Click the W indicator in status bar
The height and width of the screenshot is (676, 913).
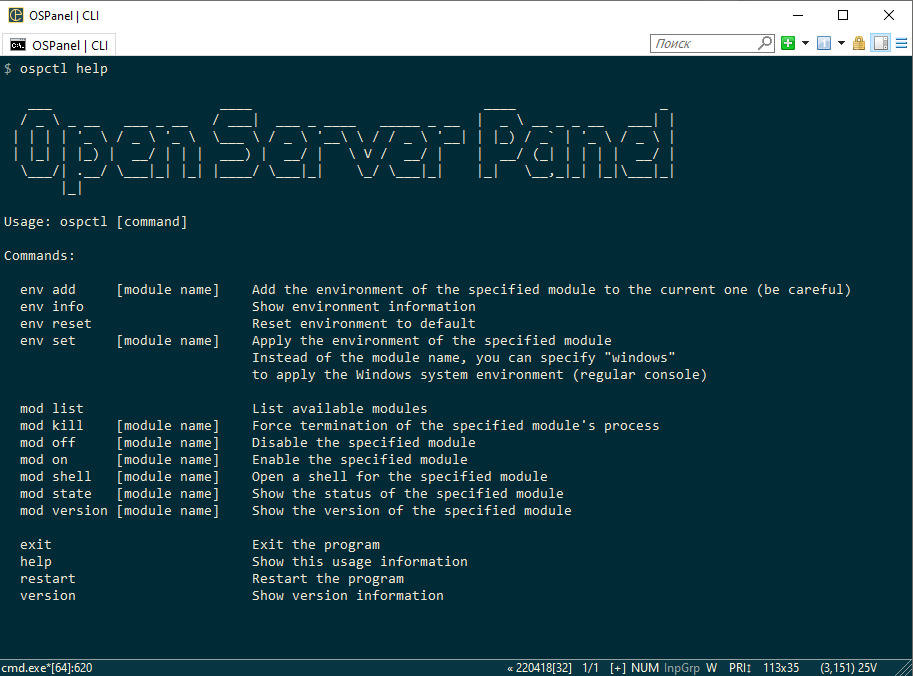pyautogui.click(x=711, y=667)
